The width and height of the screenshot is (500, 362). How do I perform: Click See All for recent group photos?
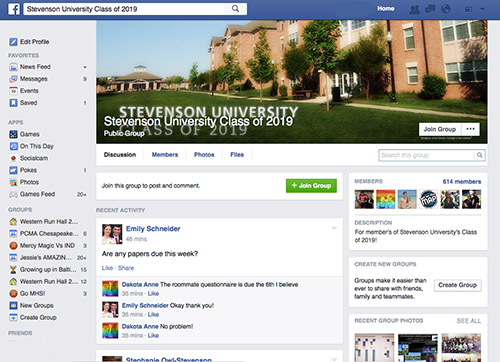click(469, 321)
